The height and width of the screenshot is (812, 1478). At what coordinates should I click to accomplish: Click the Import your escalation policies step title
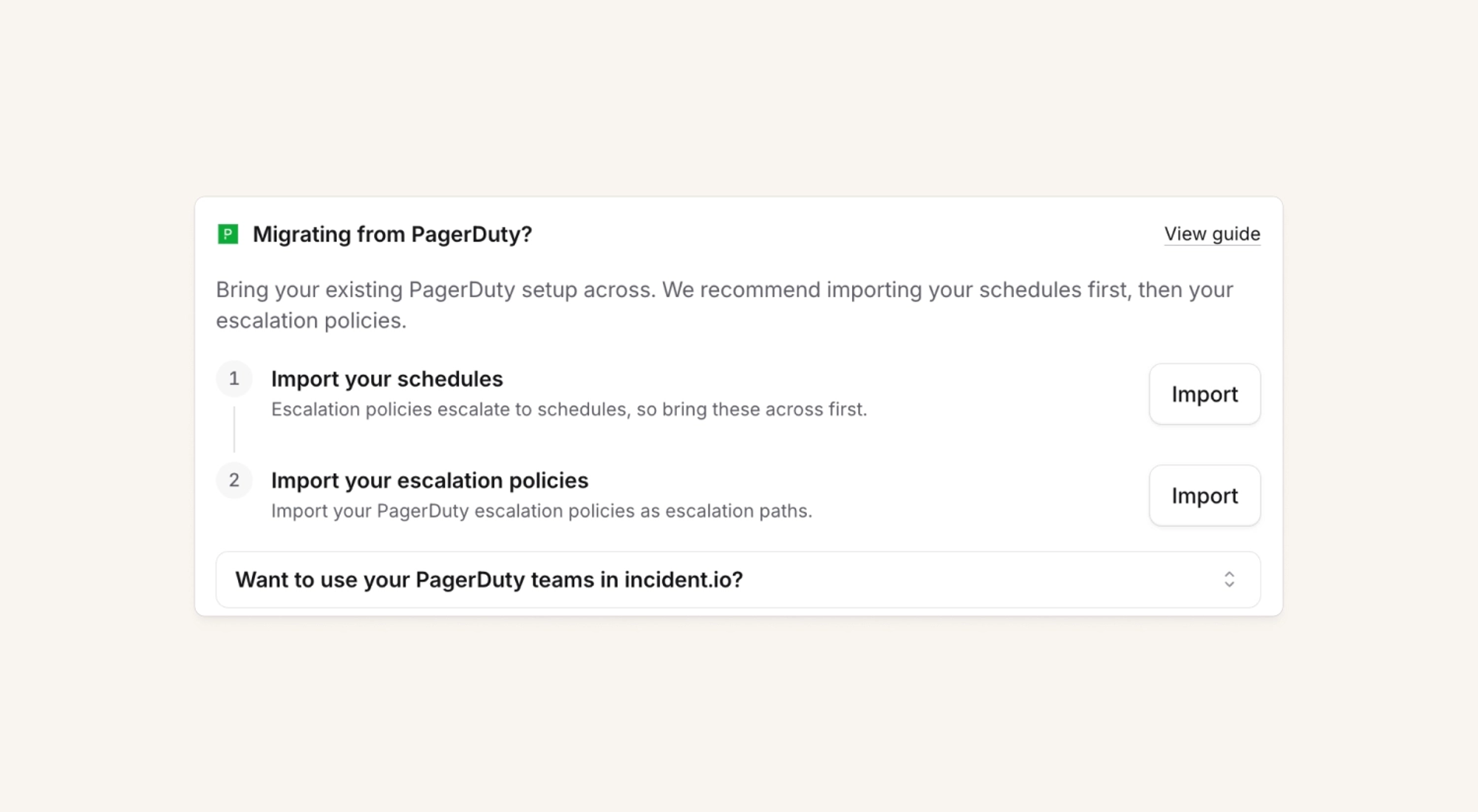click(x=429, y=481)
